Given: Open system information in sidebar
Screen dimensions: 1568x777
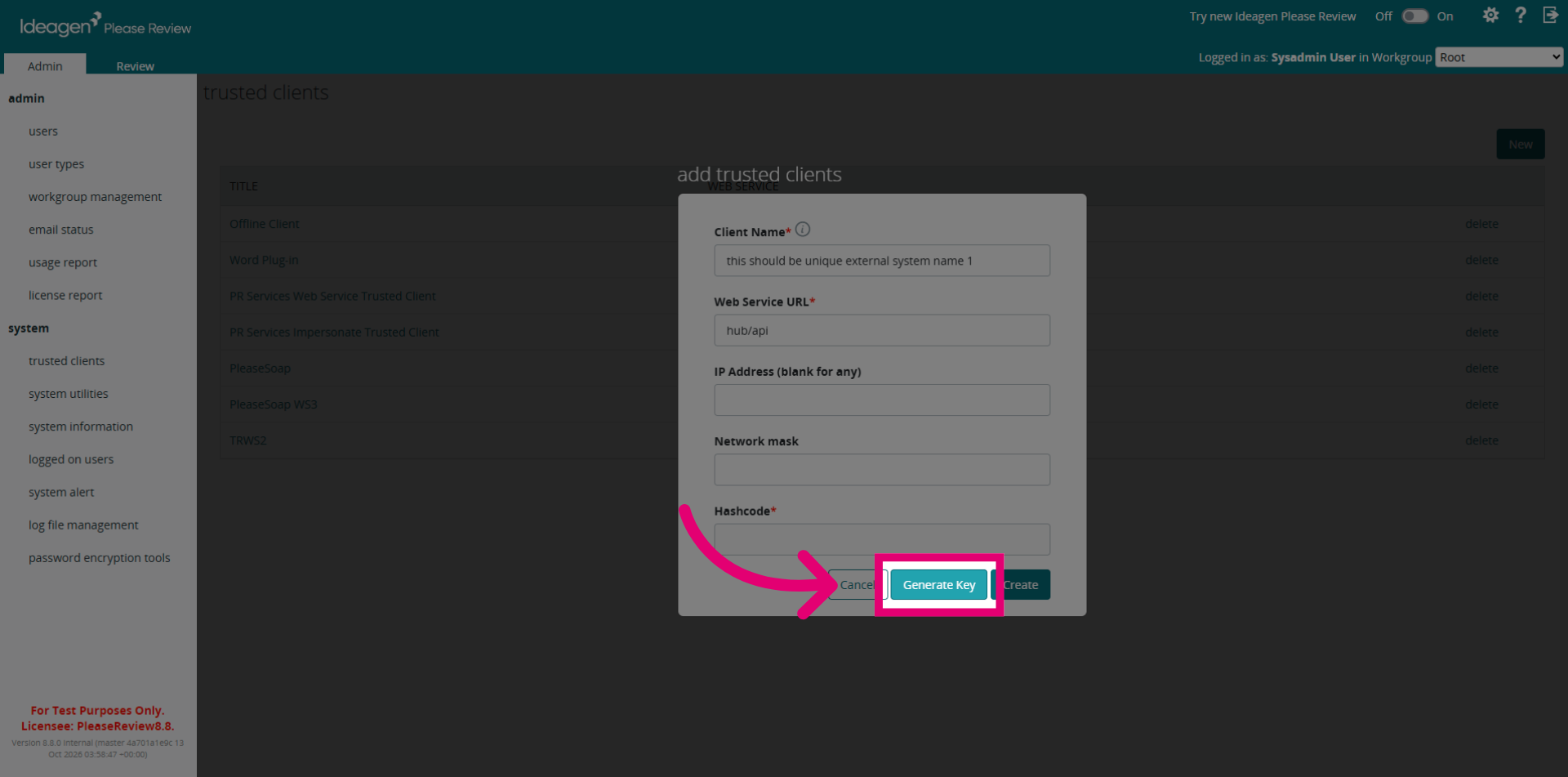Looking at the screenshot, I should point(81,426).
